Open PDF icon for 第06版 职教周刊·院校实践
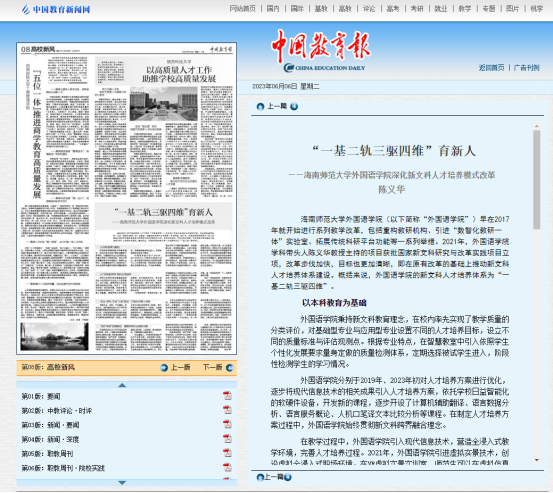The image size is (553, 493). pyautogui.click(x=227, y=468)
